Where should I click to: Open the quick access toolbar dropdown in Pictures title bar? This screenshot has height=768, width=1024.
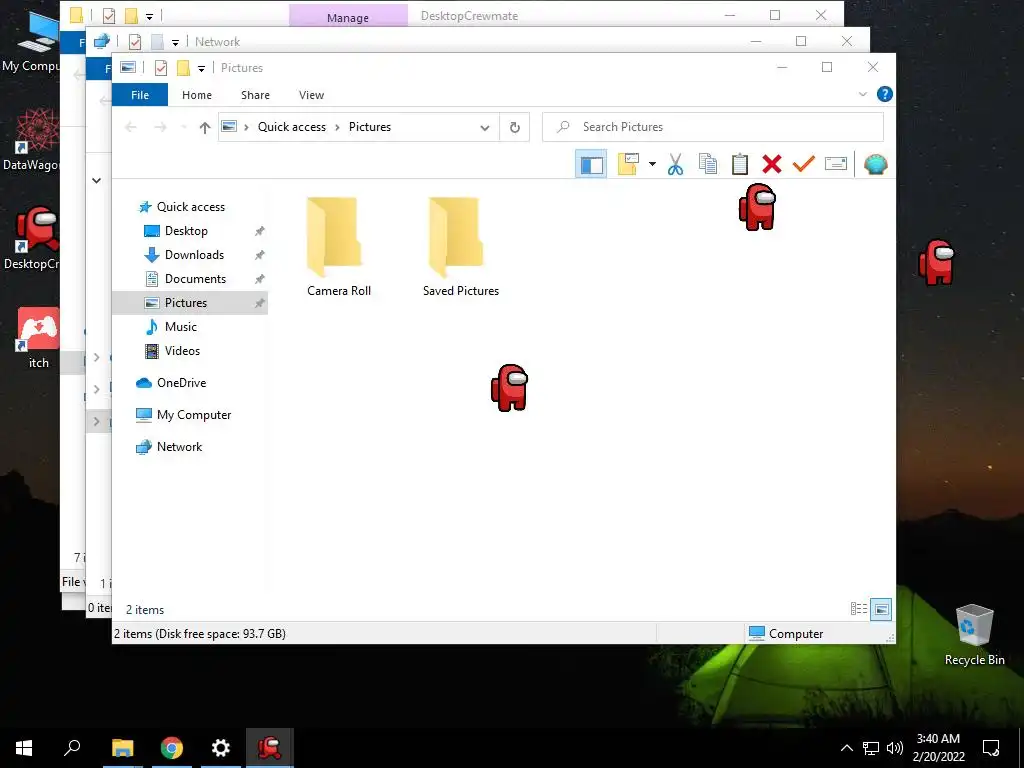tap(201, 69)
